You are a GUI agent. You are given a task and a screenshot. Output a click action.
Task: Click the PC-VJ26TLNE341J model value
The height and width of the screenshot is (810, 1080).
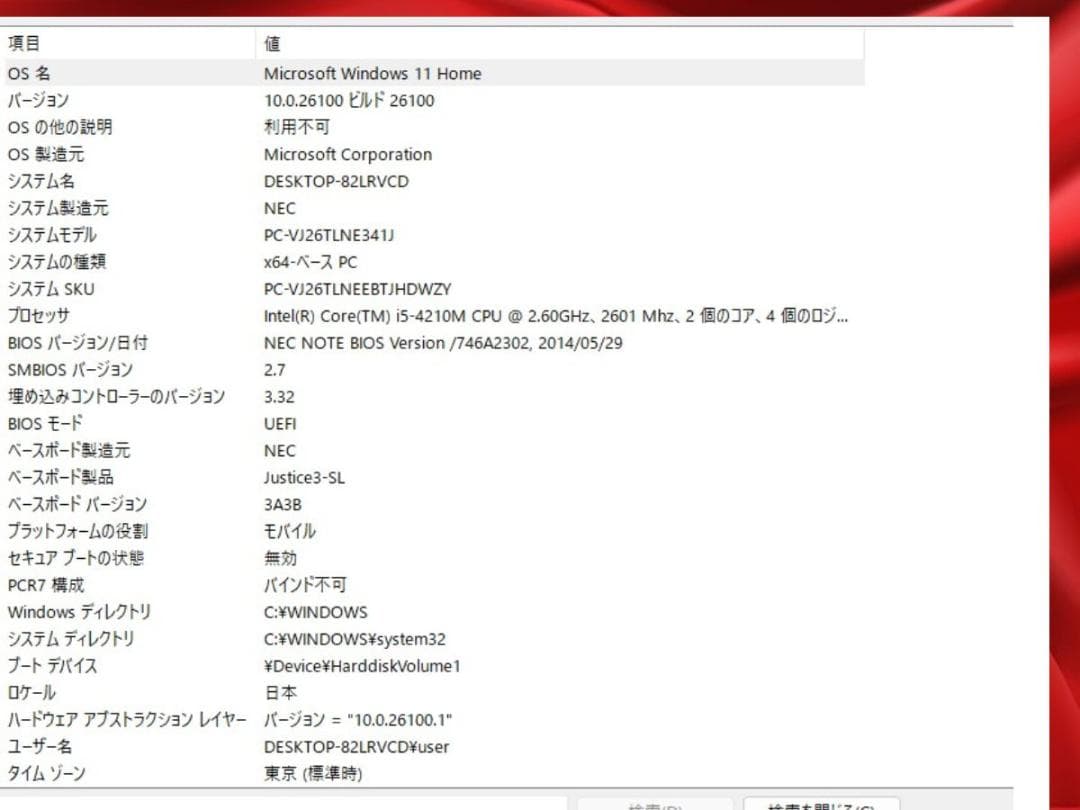(x=329, y=235)
